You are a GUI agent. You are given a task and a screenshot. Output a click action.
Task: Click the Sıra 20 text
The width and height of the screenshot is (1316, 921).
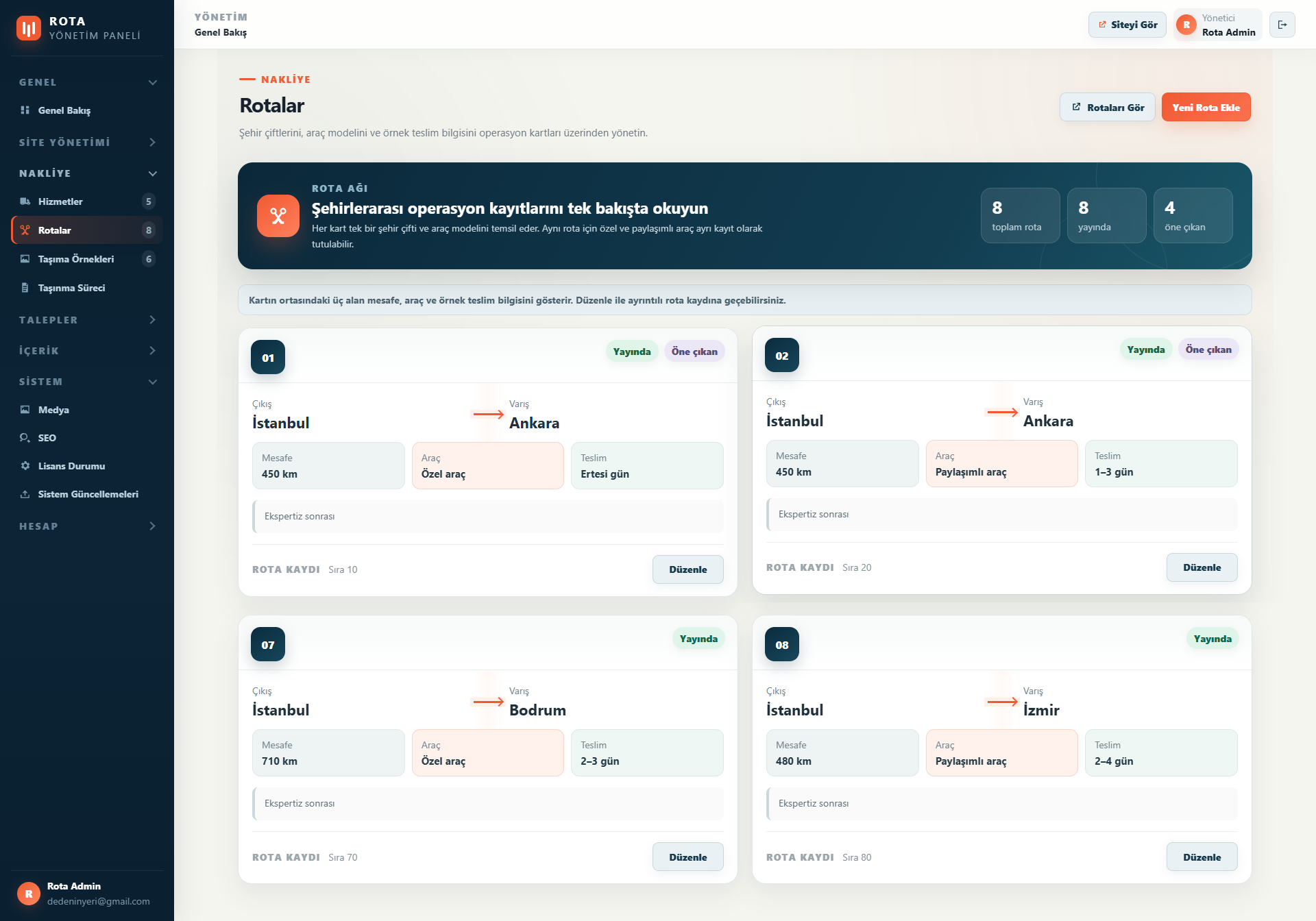[x=857, y=567]
